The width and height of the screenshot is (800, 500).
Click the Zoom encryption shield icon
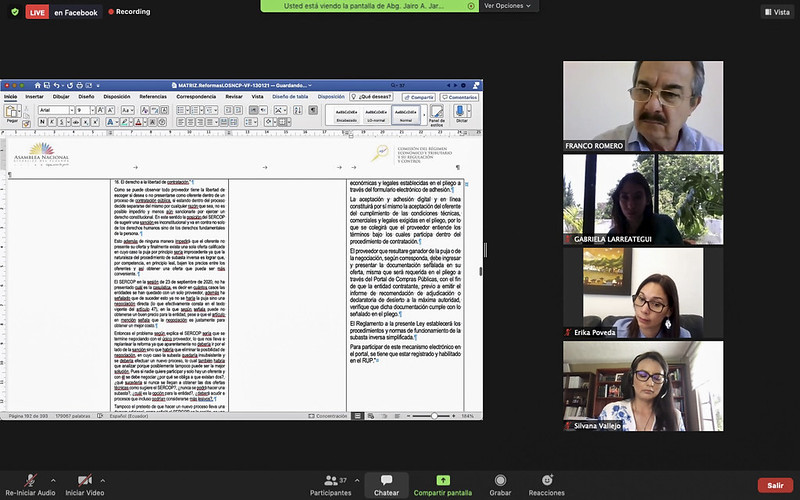15,12
